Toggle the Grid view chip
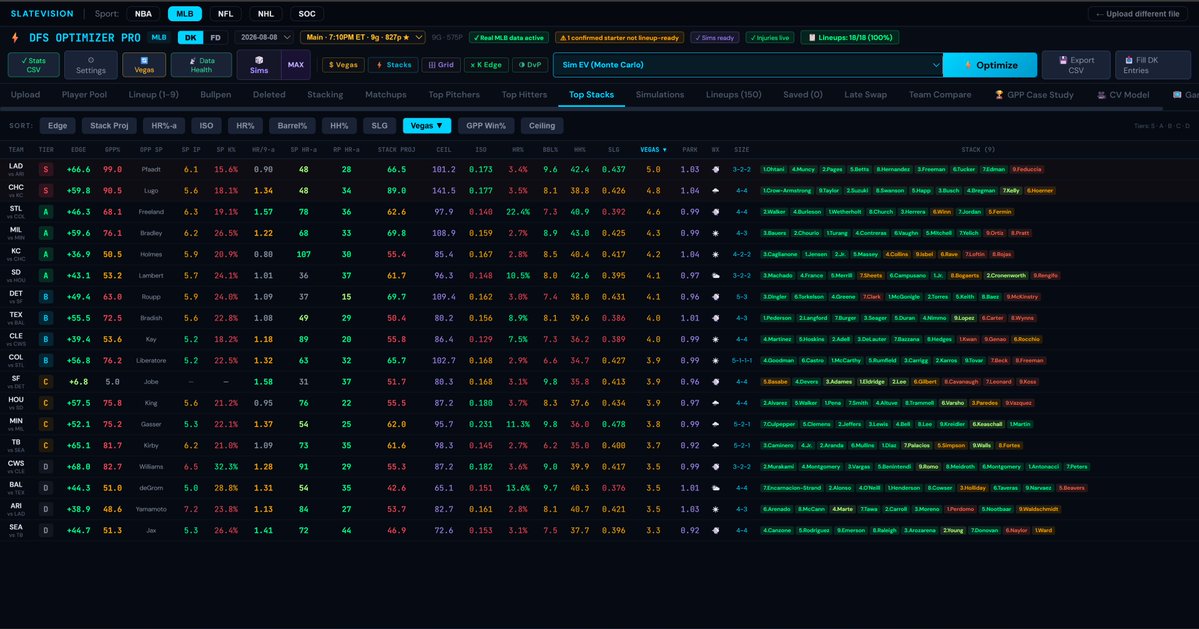The image size is (1199, 629). (x=440, y=65)
